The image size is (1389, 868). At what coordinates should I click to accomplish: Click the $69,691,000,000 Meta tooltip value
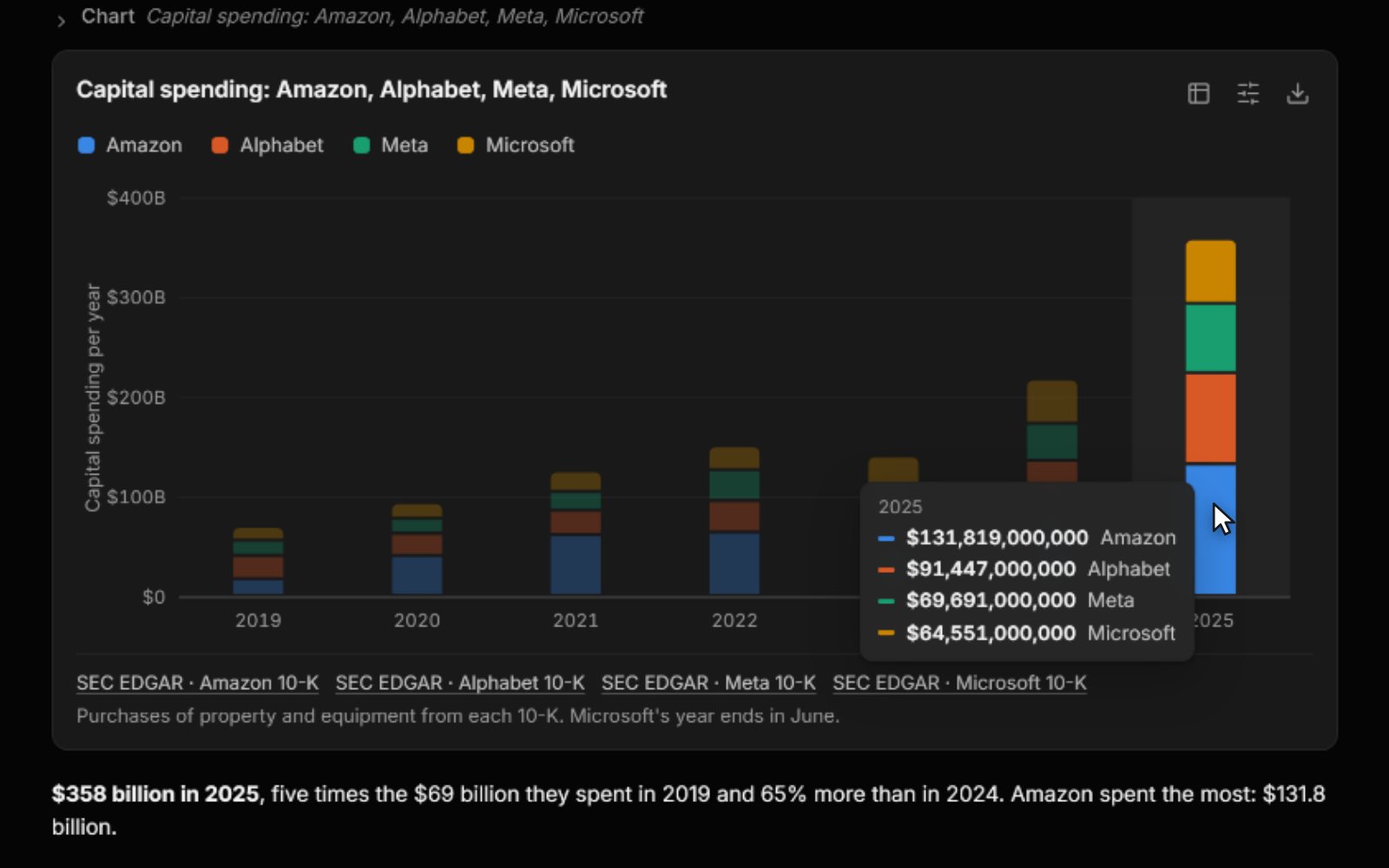[x=991, y=601]
